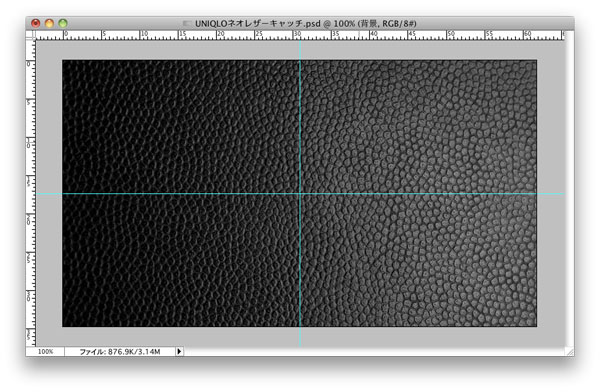
Task: Open the status bar info arrow menu
Action: pos(179,351)
